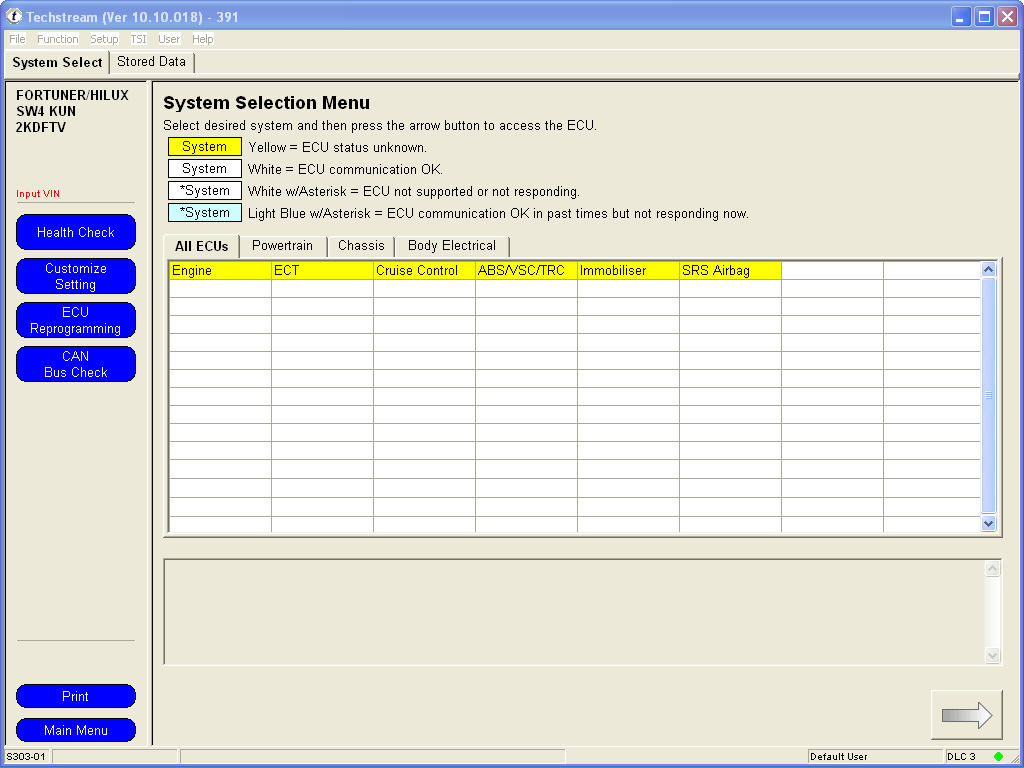Click the Techstream title bar logo icon

click(14, 16)
